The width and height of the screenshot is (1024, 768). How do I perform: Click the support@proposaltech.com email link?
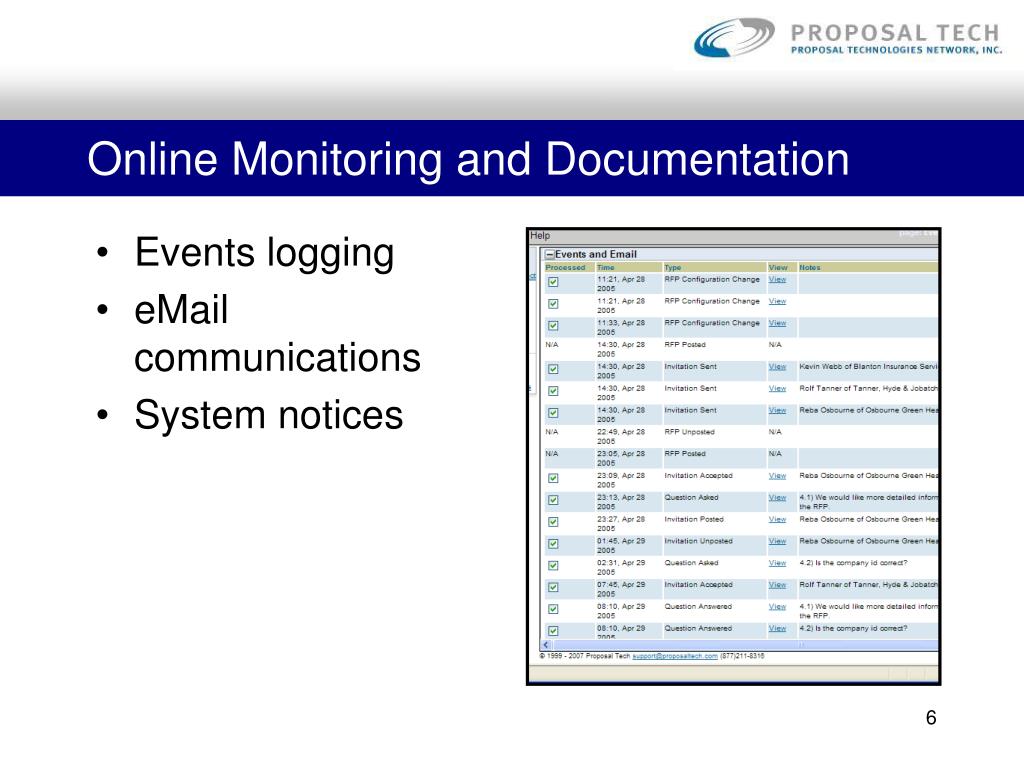click(x=675, y=656)
